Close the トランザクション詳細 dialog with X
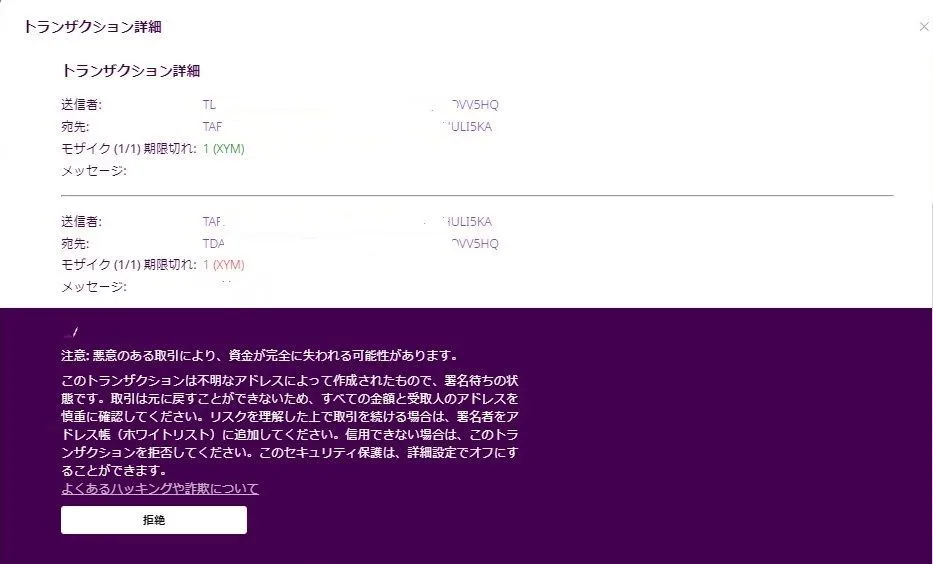 coord(923,27)
